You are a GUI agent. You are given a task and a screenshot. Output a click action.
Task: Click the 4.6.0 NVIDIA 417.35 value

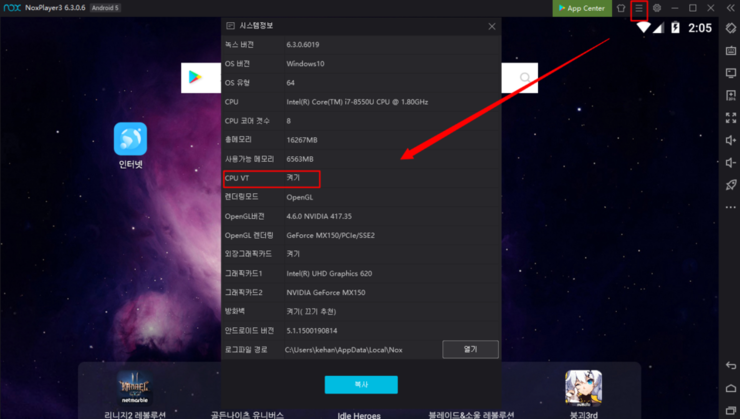pos(319,217)
